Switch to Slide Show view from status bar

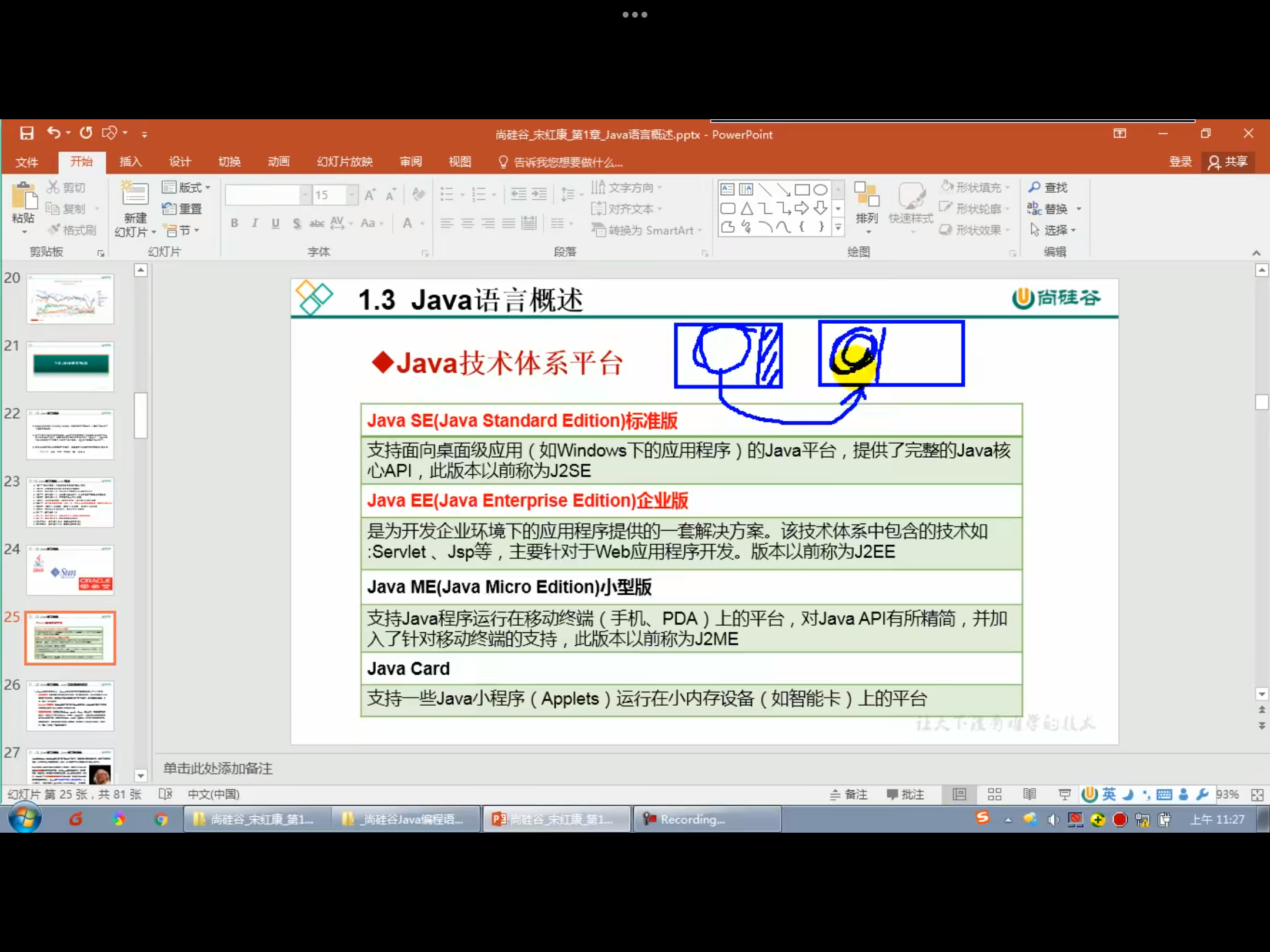(1064, 794)
